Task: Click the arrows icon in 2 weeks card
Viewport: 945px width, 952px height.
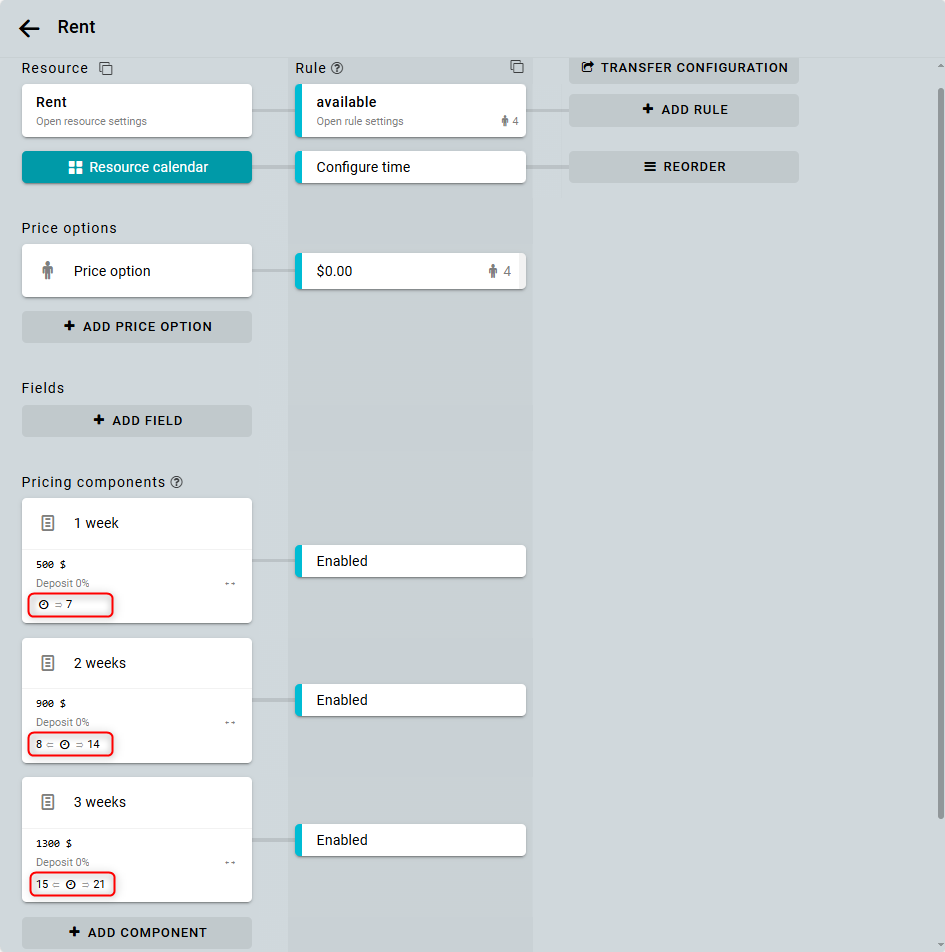Action: (x=230, y=722)
